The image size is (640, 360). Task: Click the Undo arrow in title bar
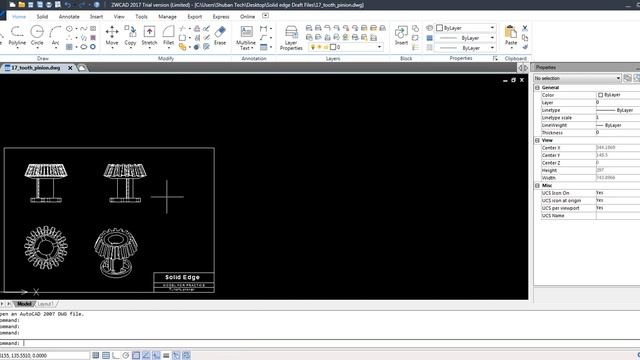(68, 5)
